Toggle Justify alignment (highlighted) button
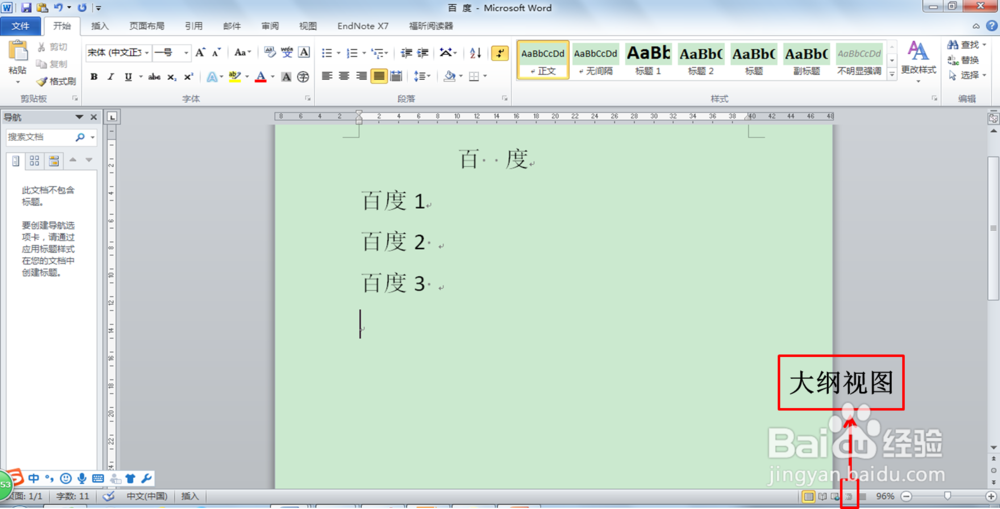This screenshot has width=1000, height=509. (379, 77)
